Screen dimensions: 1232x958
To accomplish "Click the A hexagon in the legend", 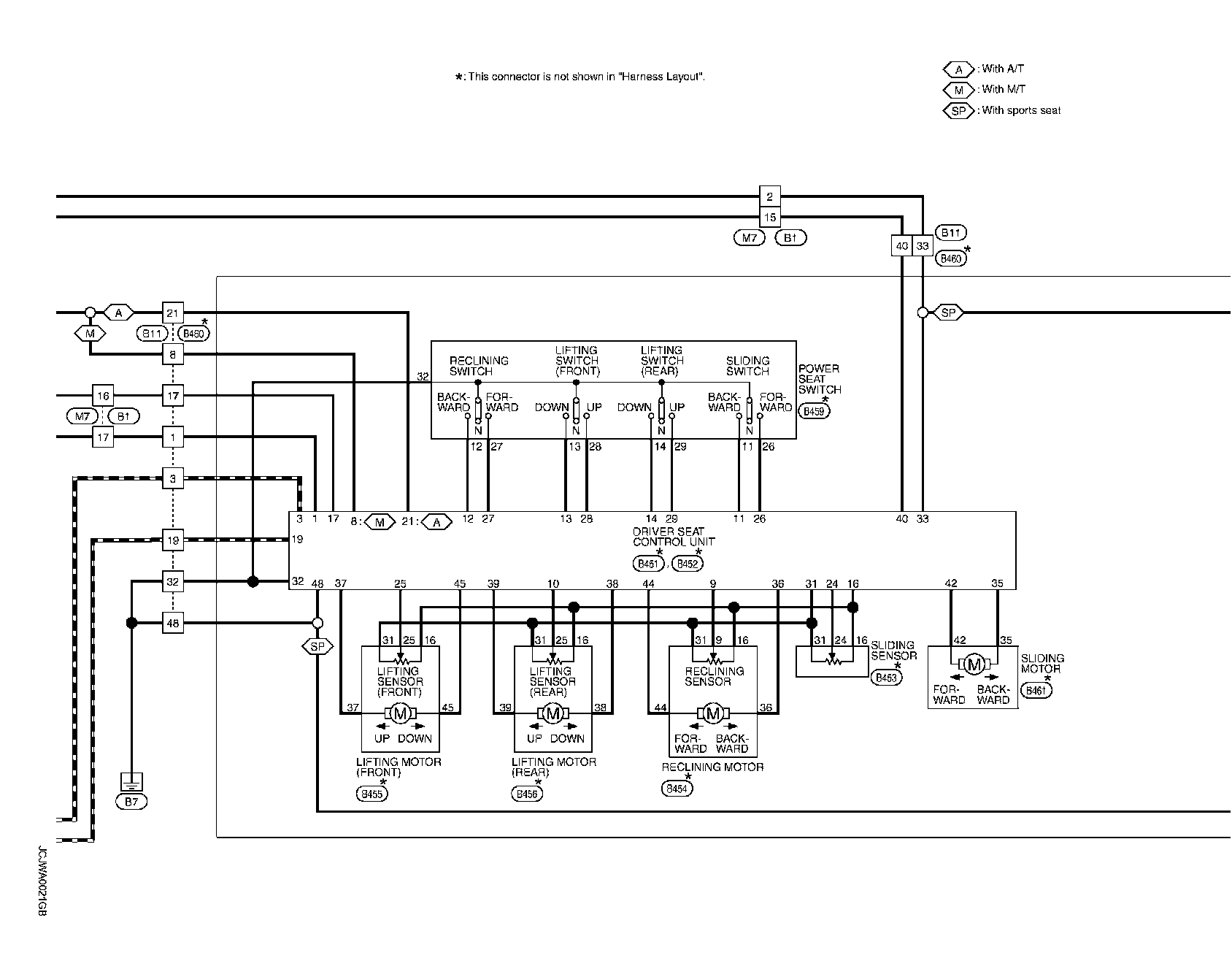I will tap(958, 69).
